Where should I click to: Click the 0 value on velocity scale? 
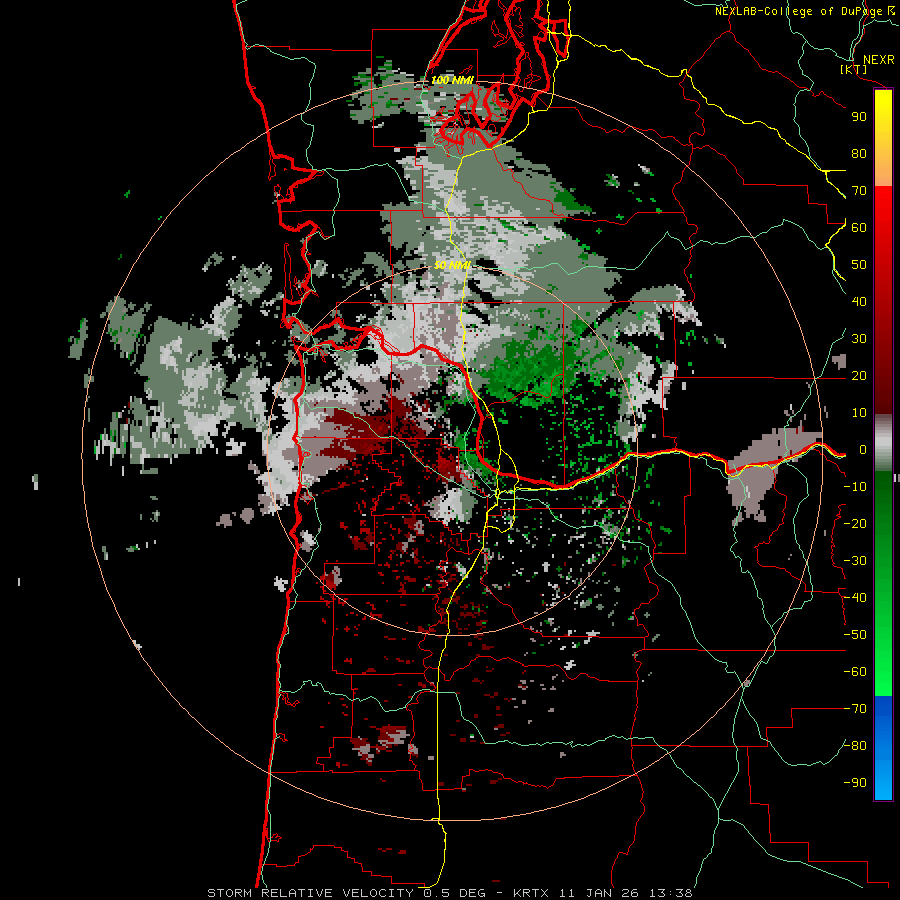[x=863, y=450]
